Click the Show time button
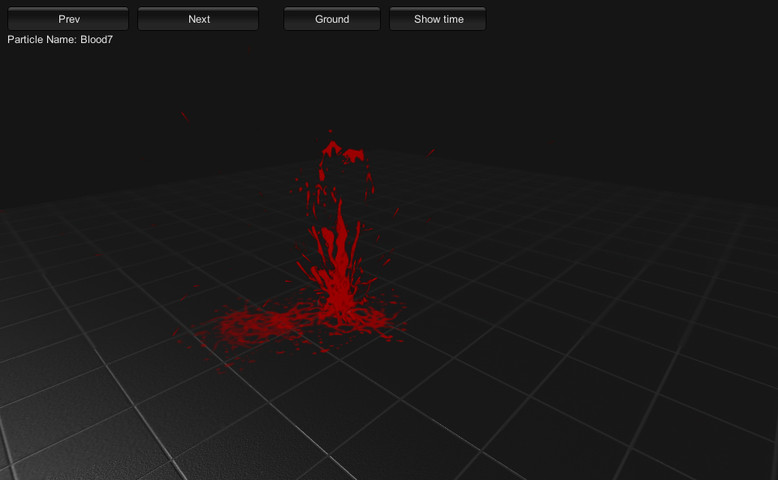 438,19
